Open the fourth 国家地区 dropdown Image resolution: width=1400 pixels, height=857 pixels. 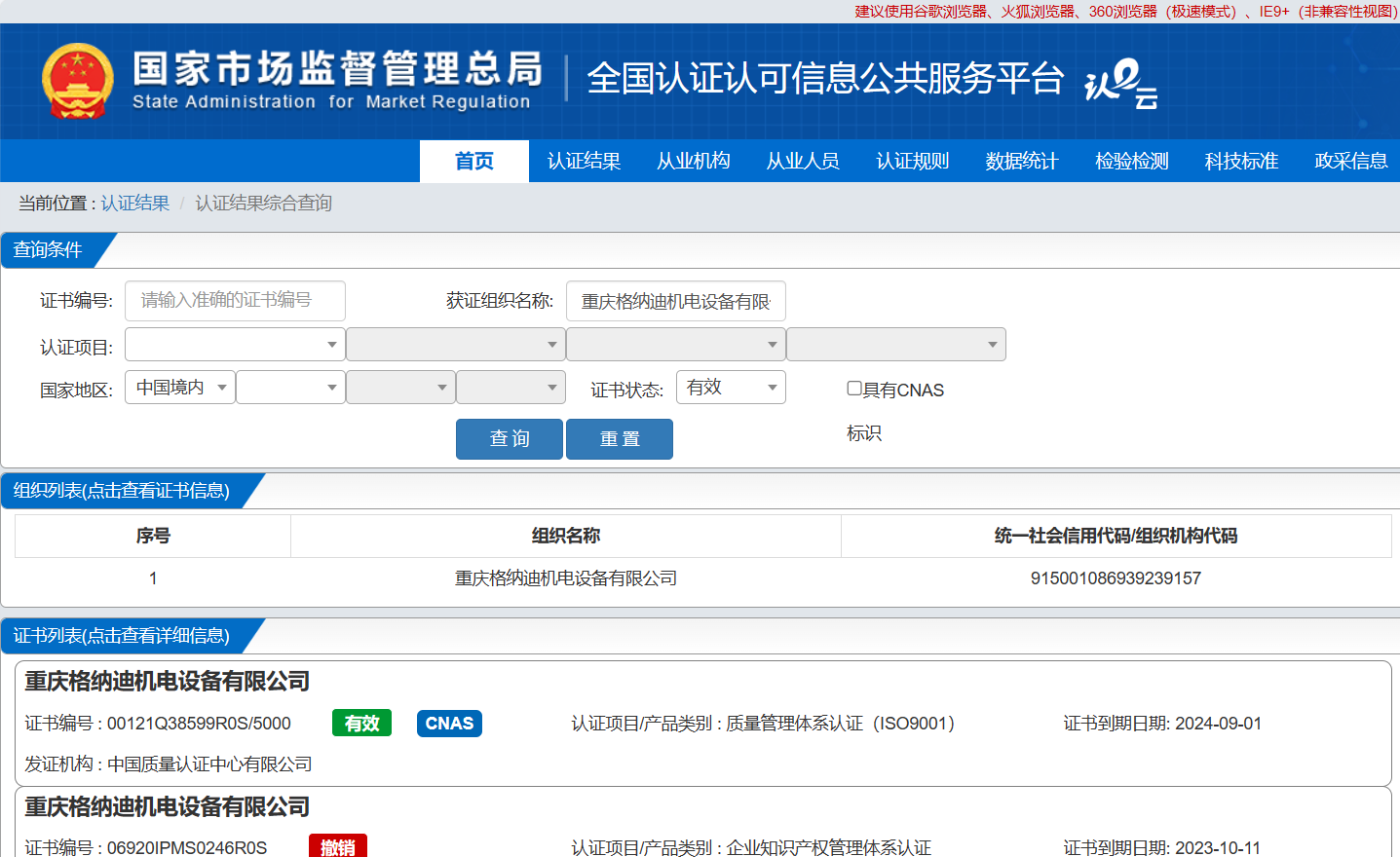point(511,388)
